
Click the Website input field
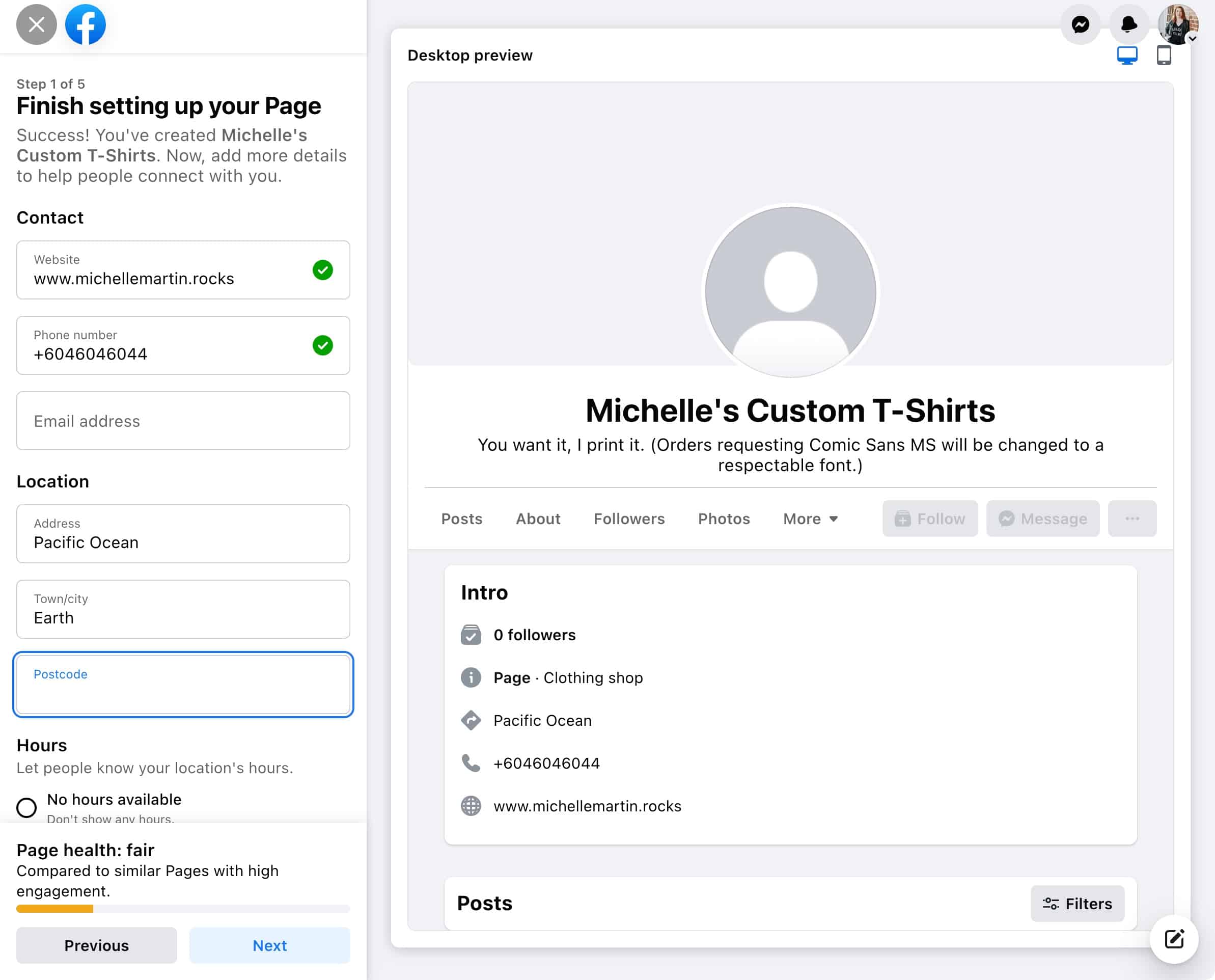pos(183,270)
